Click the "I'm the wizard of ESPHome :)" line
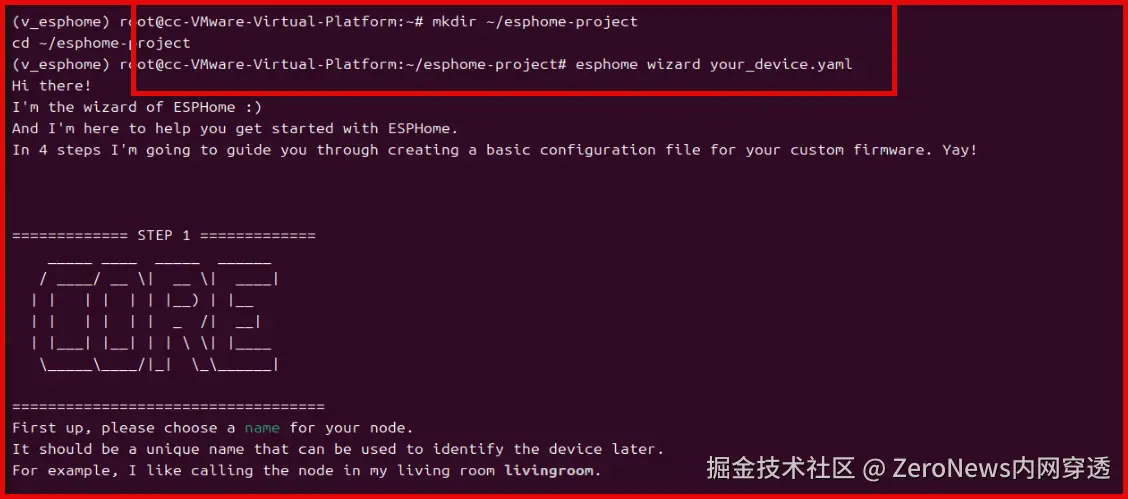This screenshot has width=1128, height=499. pos(137,107)
